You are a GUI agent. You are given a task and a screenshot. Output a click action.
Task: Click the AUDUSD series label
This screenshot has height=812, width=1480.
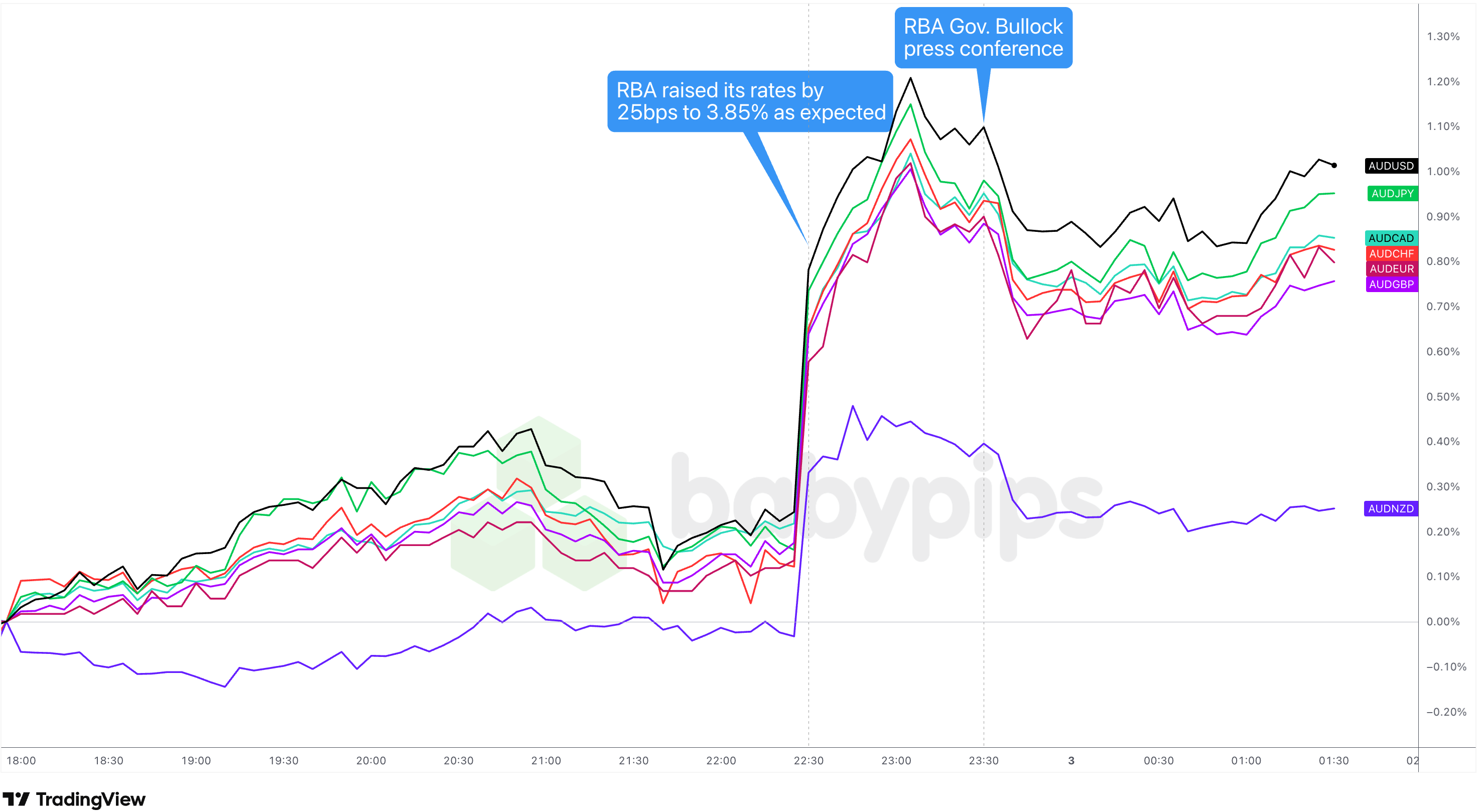click(x=1390, y=166)
